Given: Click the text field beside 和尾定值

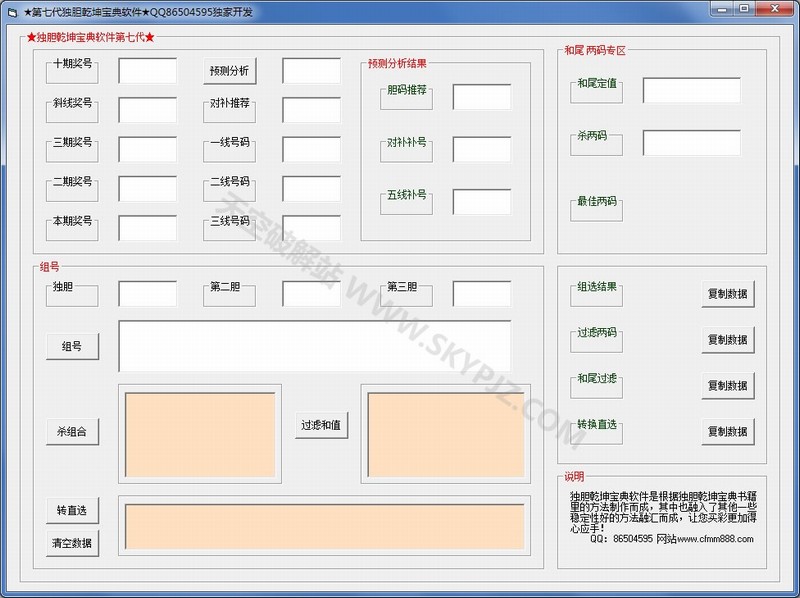Looking at the screenshot, I should pyautogui.click(x=691, y=91).
